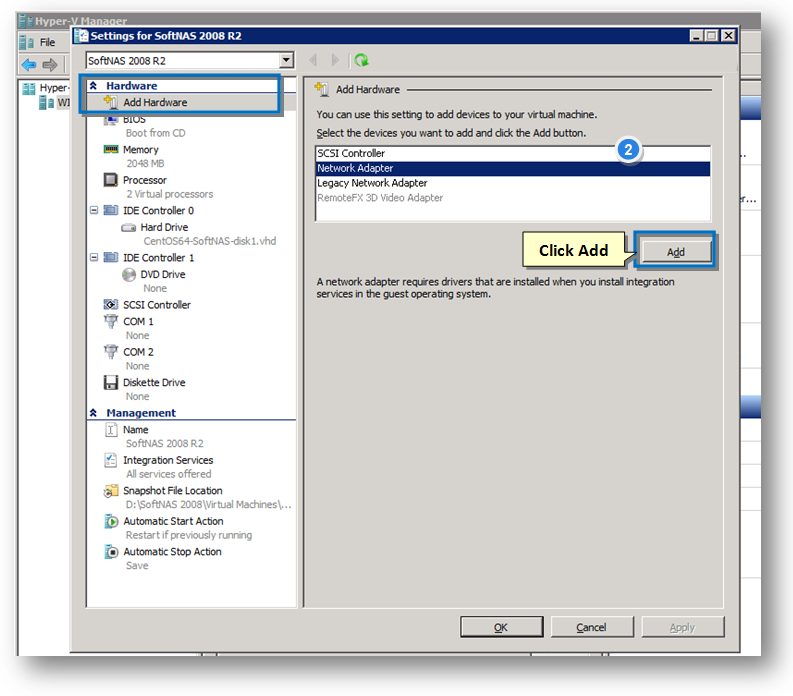This screenshot has width=793, height=696.
Task: Click the Diskette Drive floppy icon
Action: [111, 382]
